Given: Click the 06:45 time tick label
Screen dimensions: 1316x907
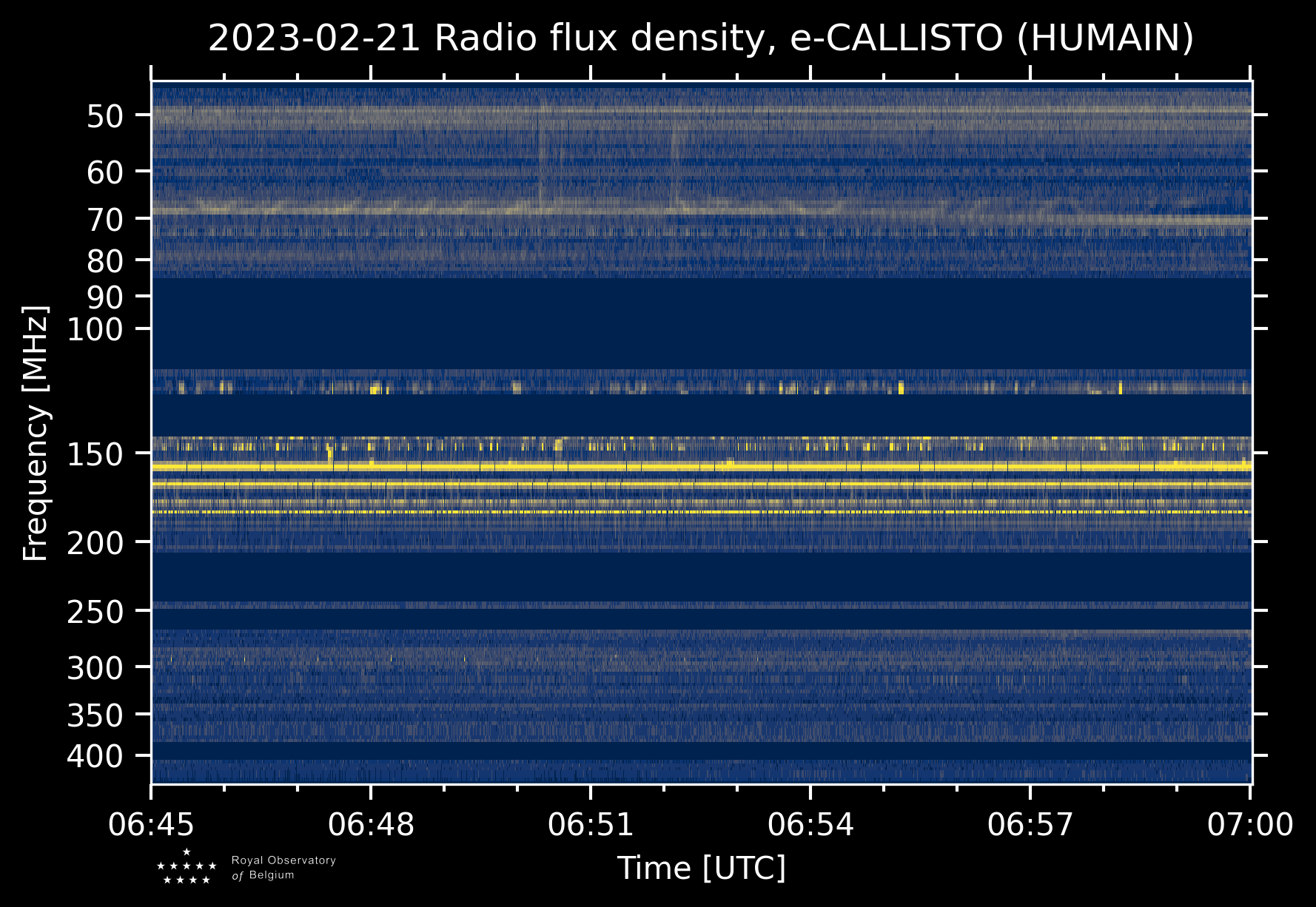Looking at the screenshot, I should tap(152, 825).
